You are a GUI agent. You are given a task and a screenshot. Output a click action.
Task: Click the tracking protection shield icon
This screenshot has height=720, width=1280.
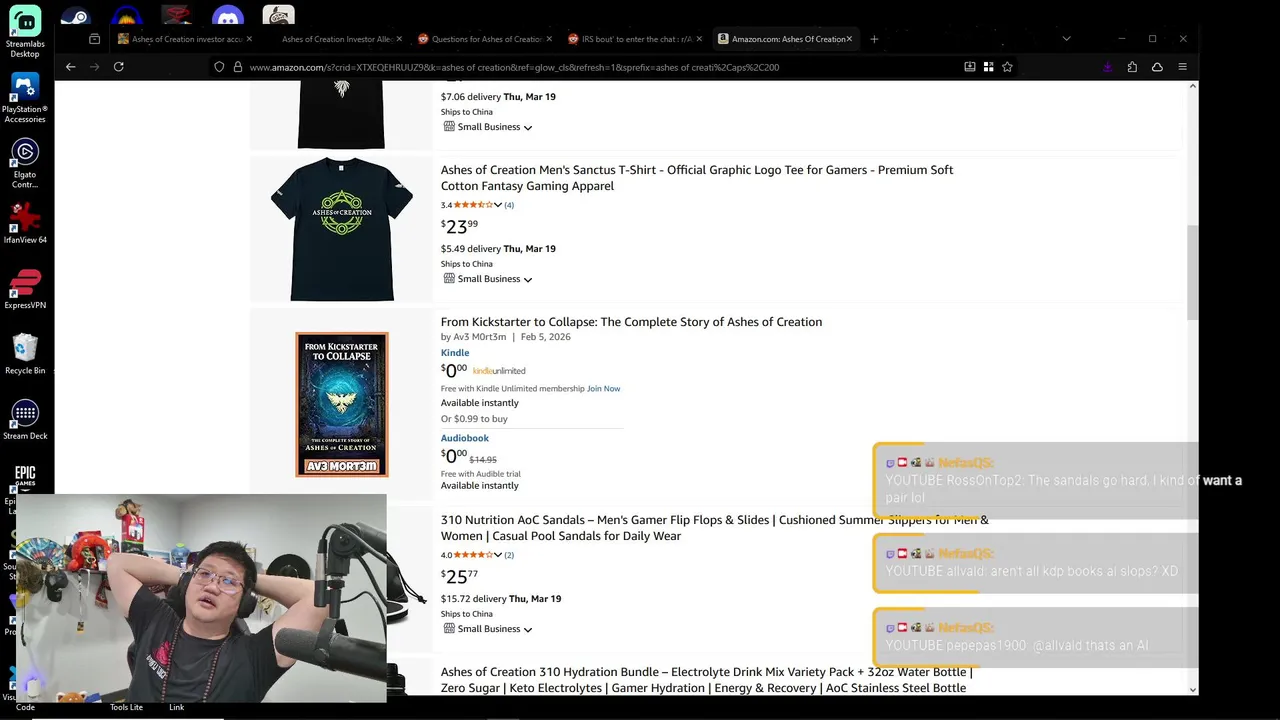click(219, 67)
